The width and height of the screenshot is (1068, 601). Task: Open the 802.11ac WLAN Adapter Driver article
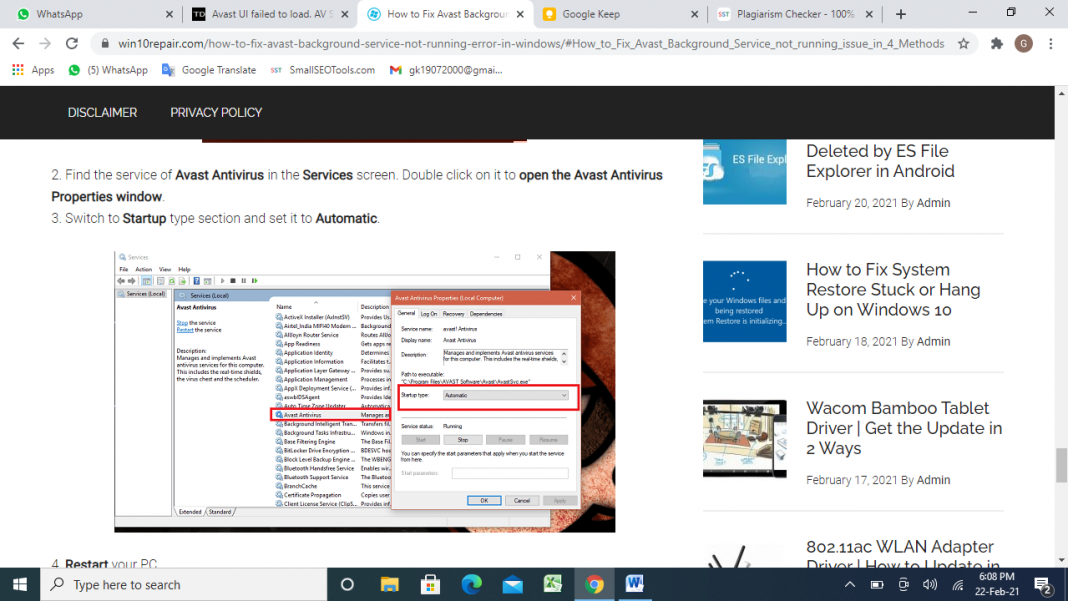tap(902, 555)
